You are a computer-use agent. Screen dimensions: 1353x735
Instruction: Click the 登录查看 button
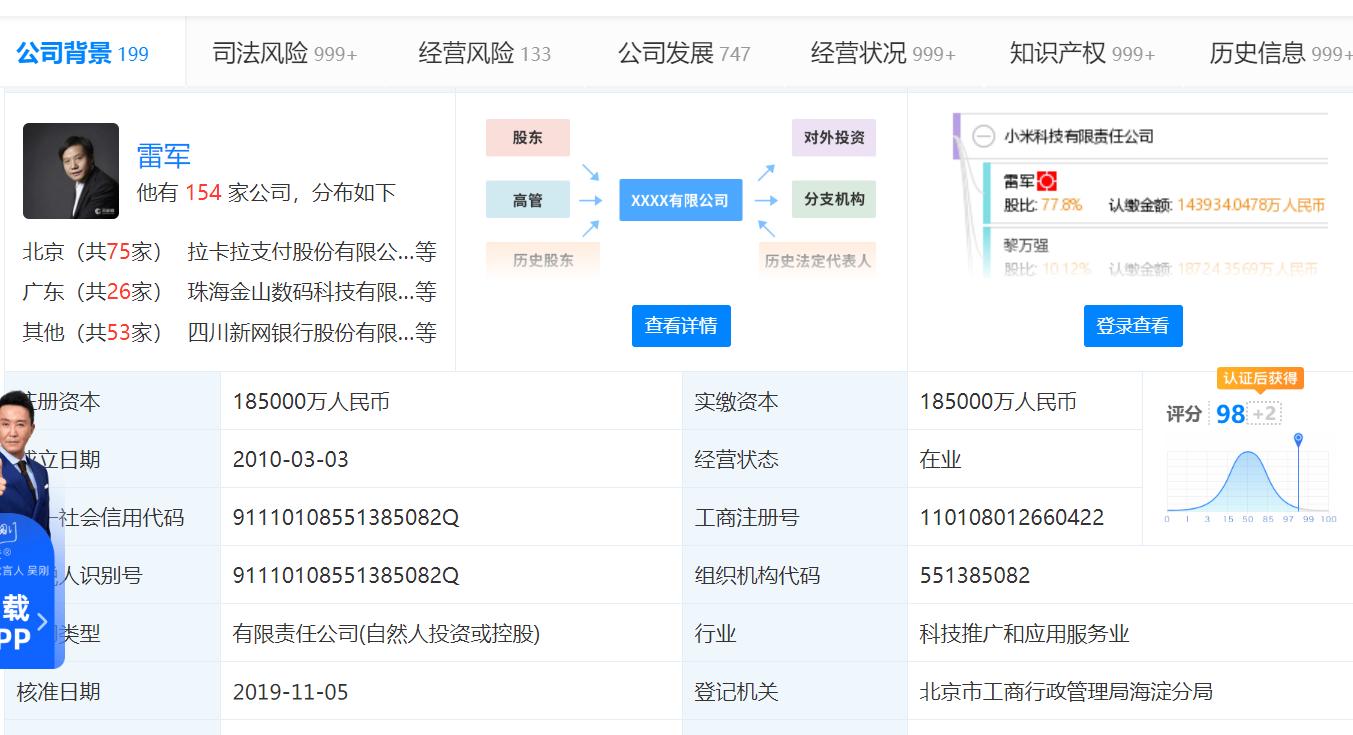click(x=1132, y=325)
